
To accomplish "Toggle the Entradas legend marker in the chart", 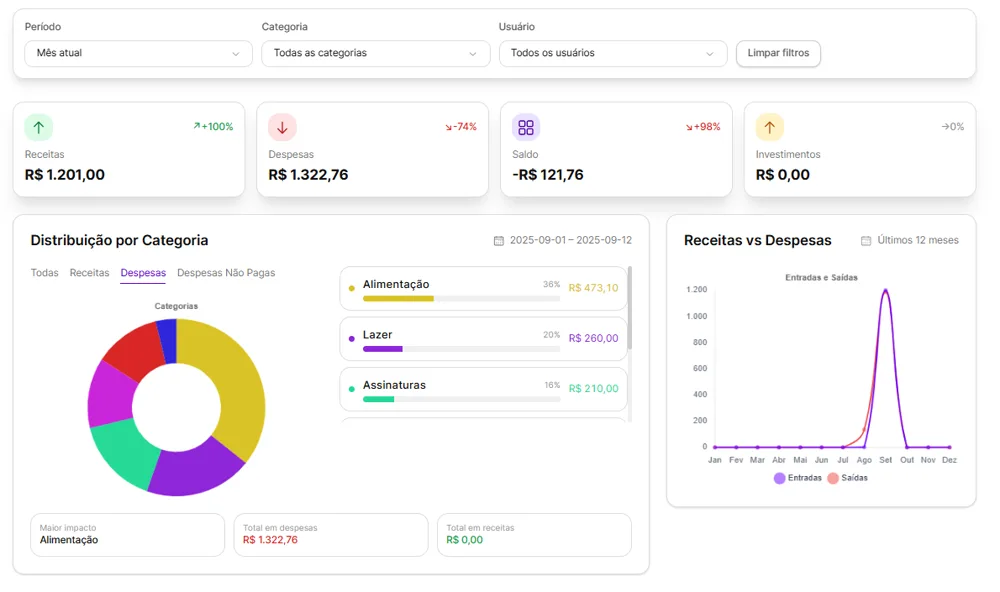I will pos(779,478).
